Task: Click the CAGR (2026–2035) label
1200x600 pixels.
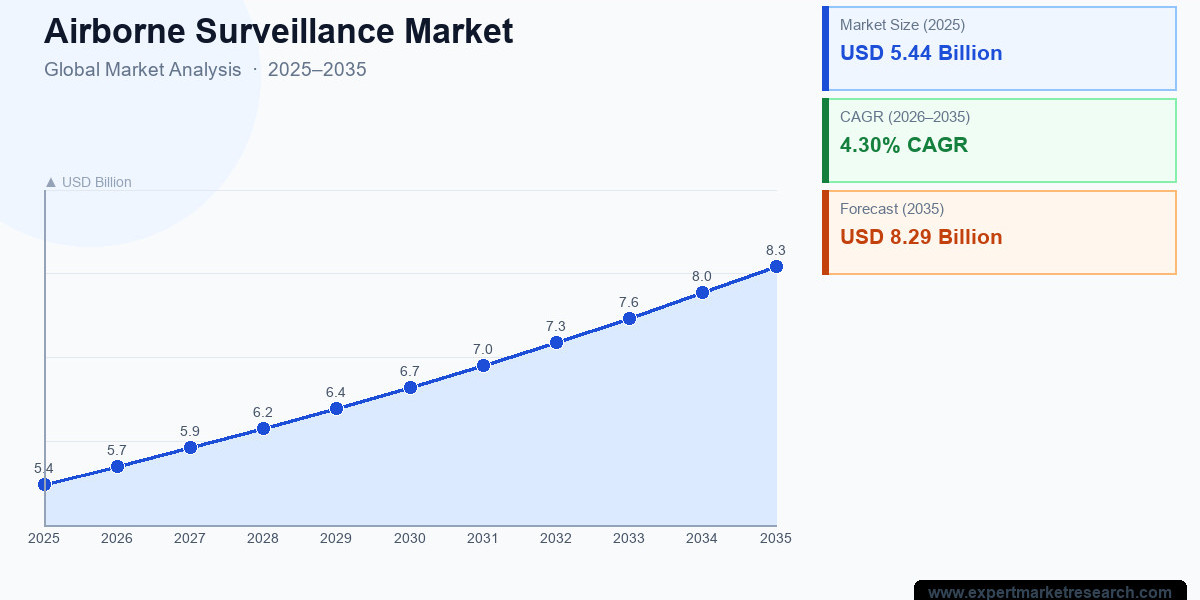Action: 905,117
